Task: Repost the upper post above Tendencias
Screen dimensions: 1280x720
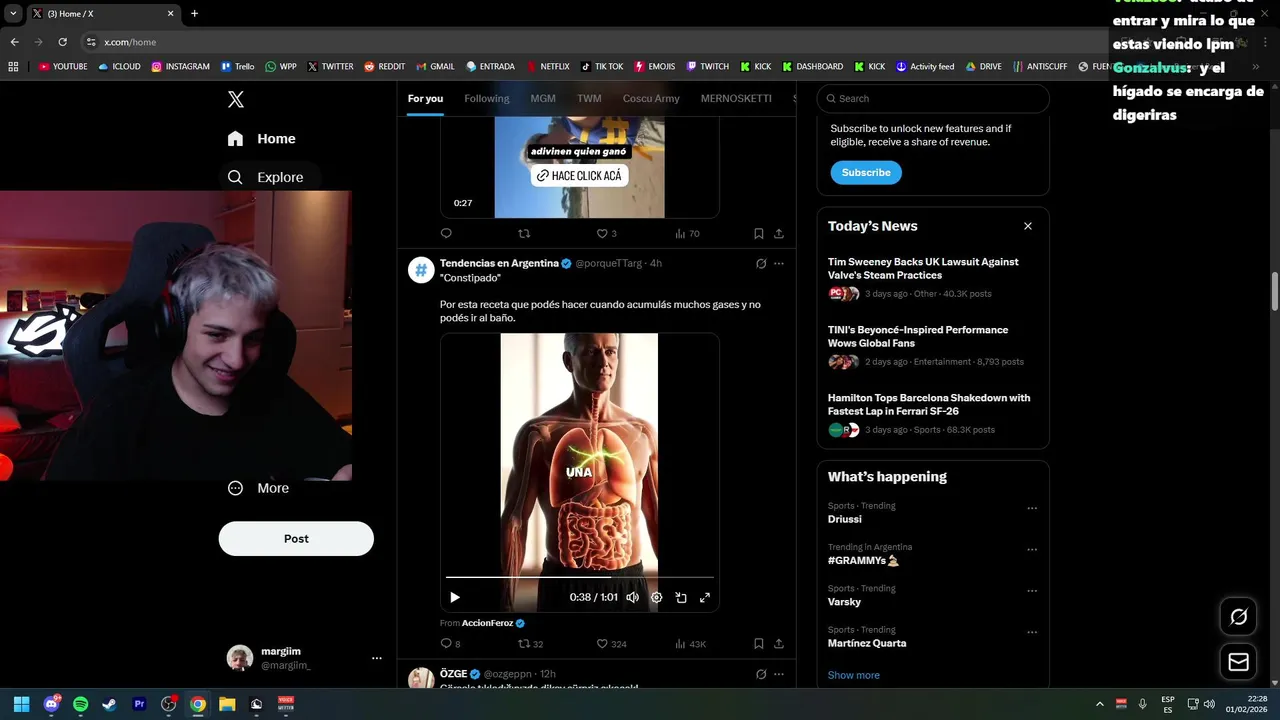Action: pos(524,234)
